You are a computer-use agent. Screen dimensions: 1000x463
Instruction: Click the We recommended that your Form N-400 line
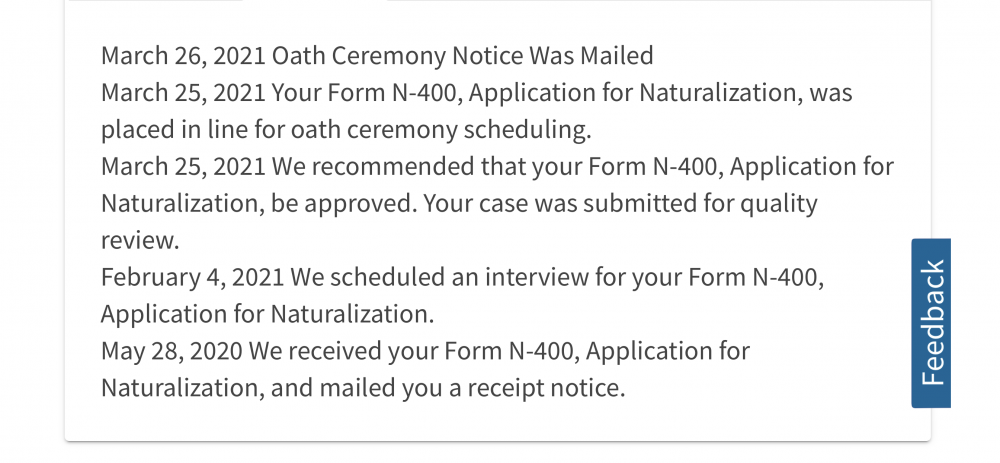(497, 166)
